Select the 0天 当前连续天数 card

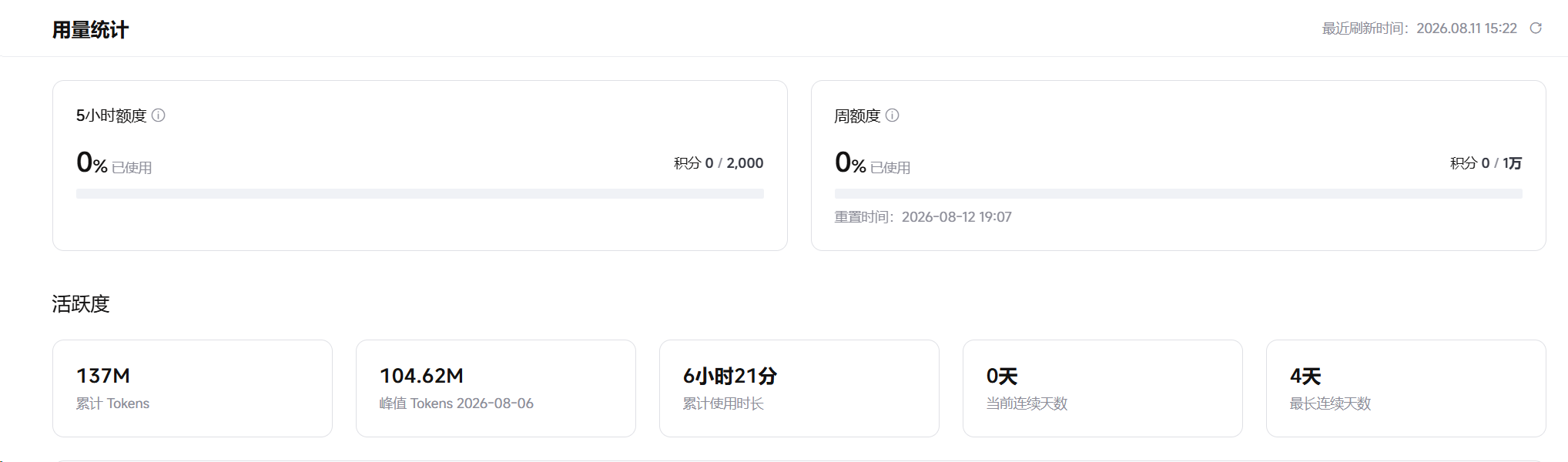point(1103,389)
